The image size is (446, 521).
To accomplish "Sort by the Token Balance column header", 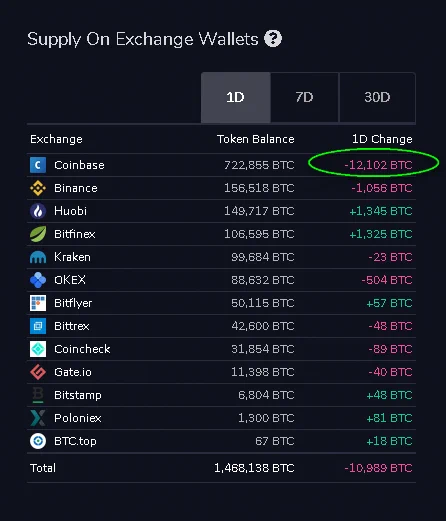I will click(x=256, y=139).
